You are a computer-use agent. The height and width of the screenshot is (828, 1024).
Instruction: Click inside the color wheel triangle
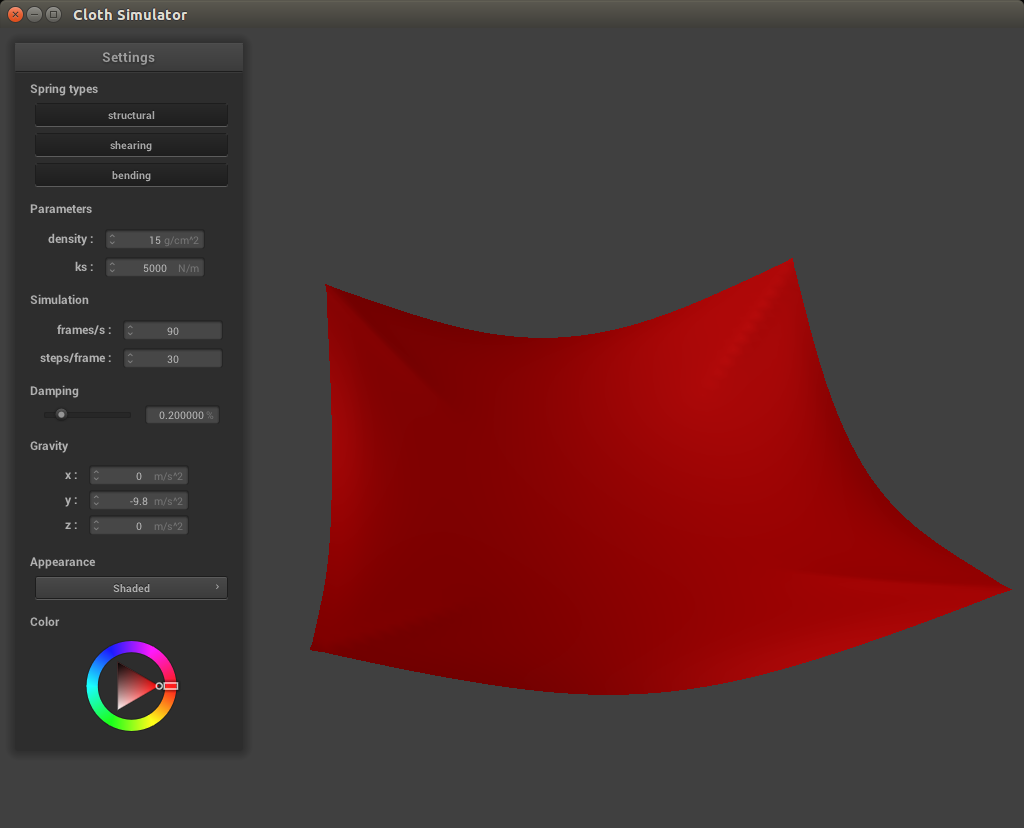click(130, 686)
